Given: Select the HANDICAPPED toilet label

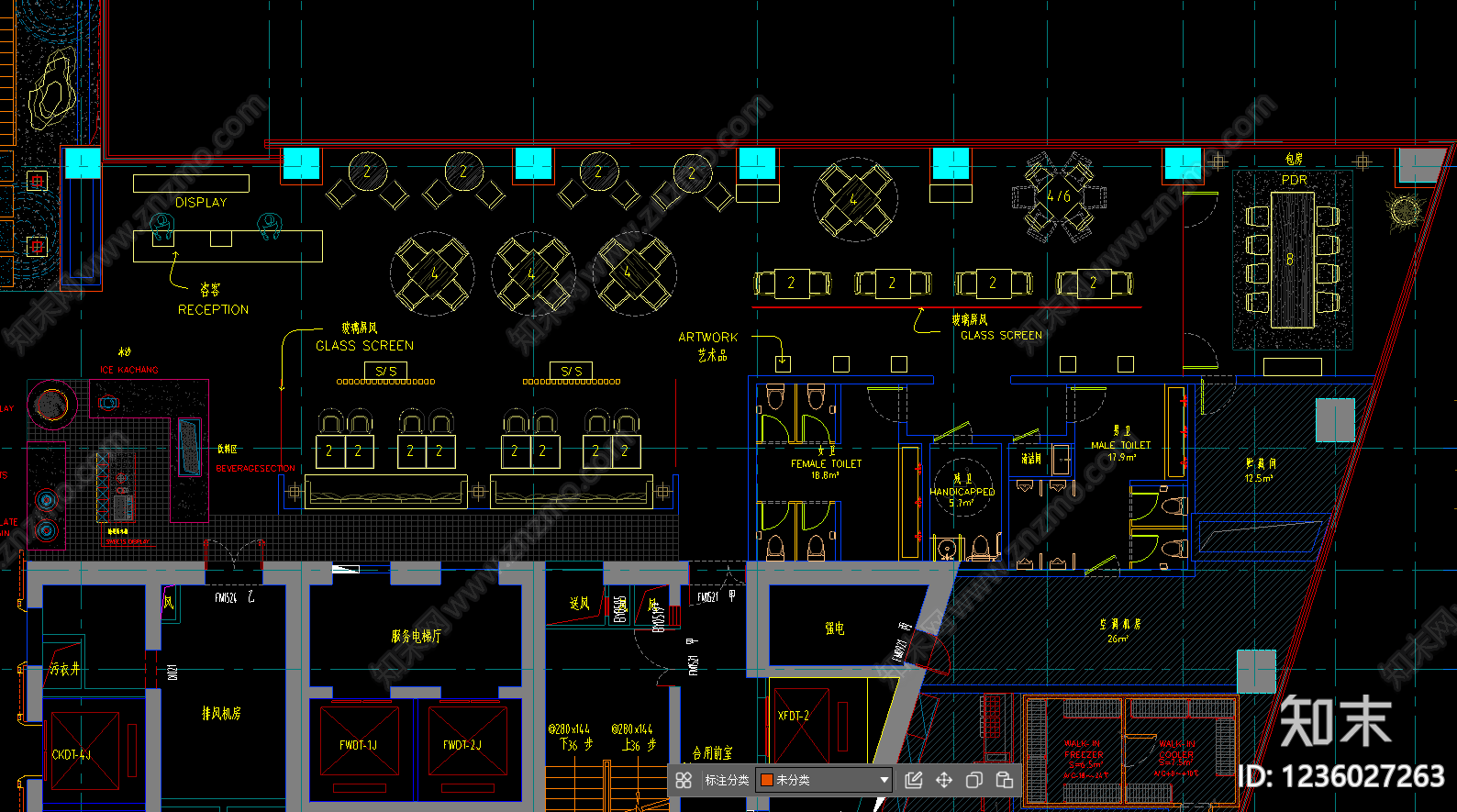Looking at the screenshot, I should pos(962,492).
